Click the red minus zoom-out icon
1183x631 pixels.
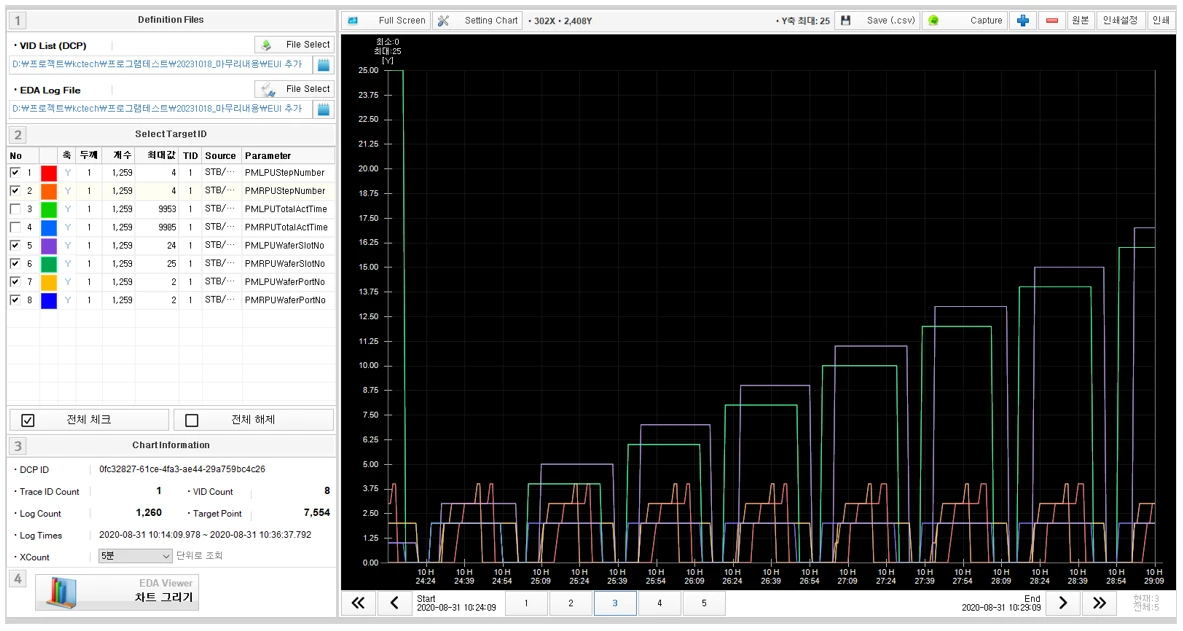coord(1052,20)
